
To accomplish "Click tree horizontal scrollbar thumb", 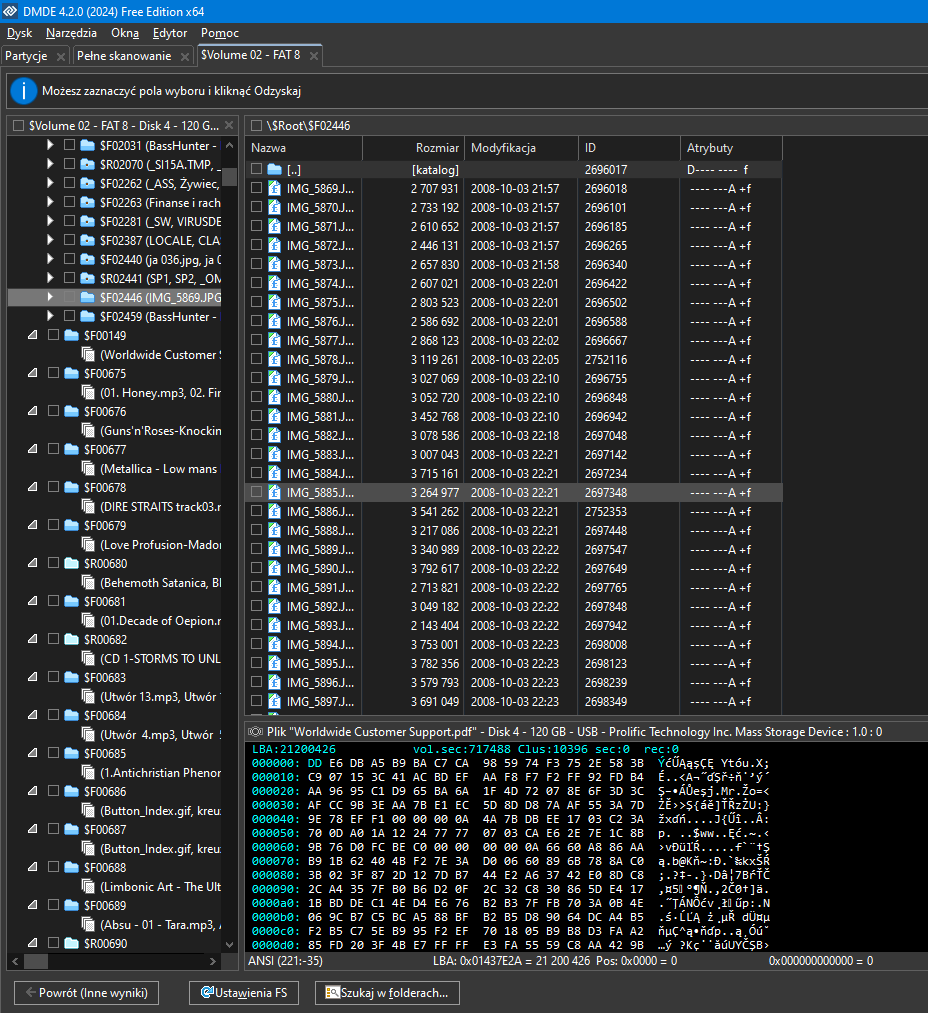I will pyautogui.click(x=36, y=961).
